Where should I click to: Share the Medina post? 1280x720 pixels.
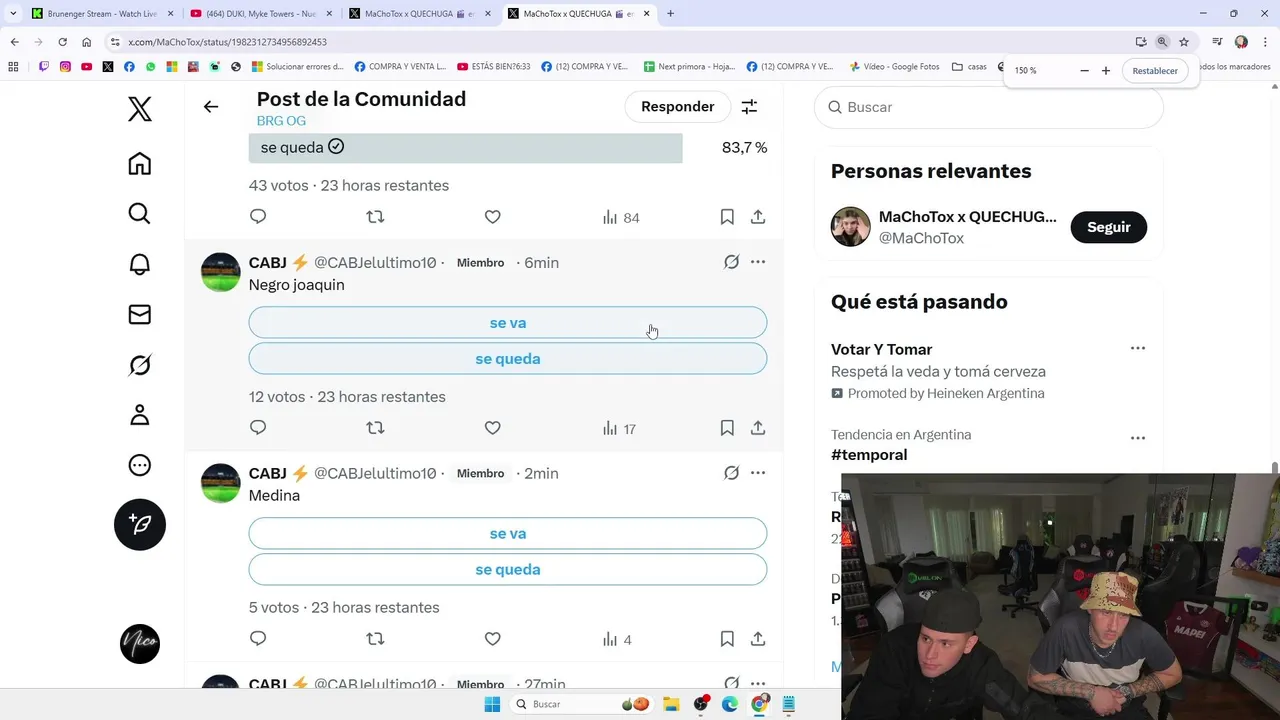758,639
